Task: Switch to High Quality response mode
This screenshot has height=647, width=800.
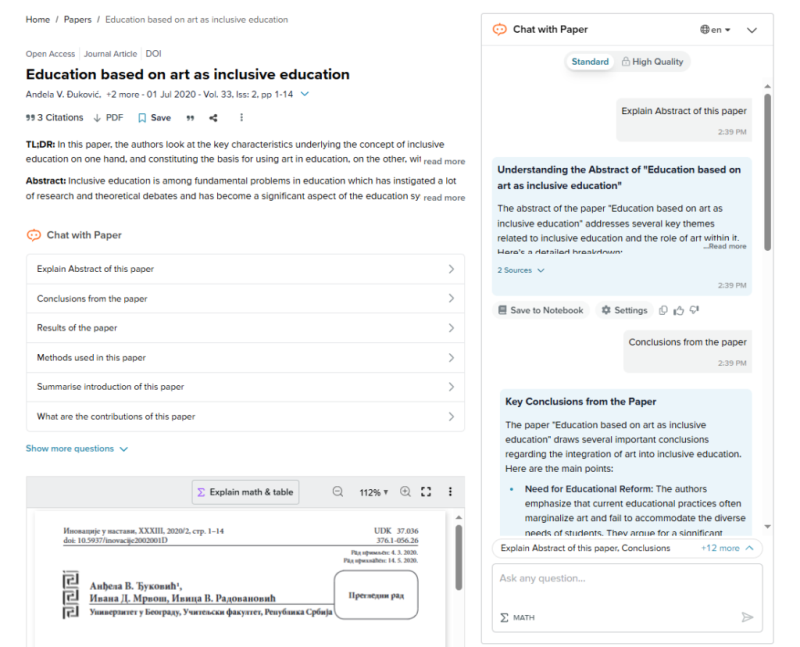Action: (x=652, y=62)
